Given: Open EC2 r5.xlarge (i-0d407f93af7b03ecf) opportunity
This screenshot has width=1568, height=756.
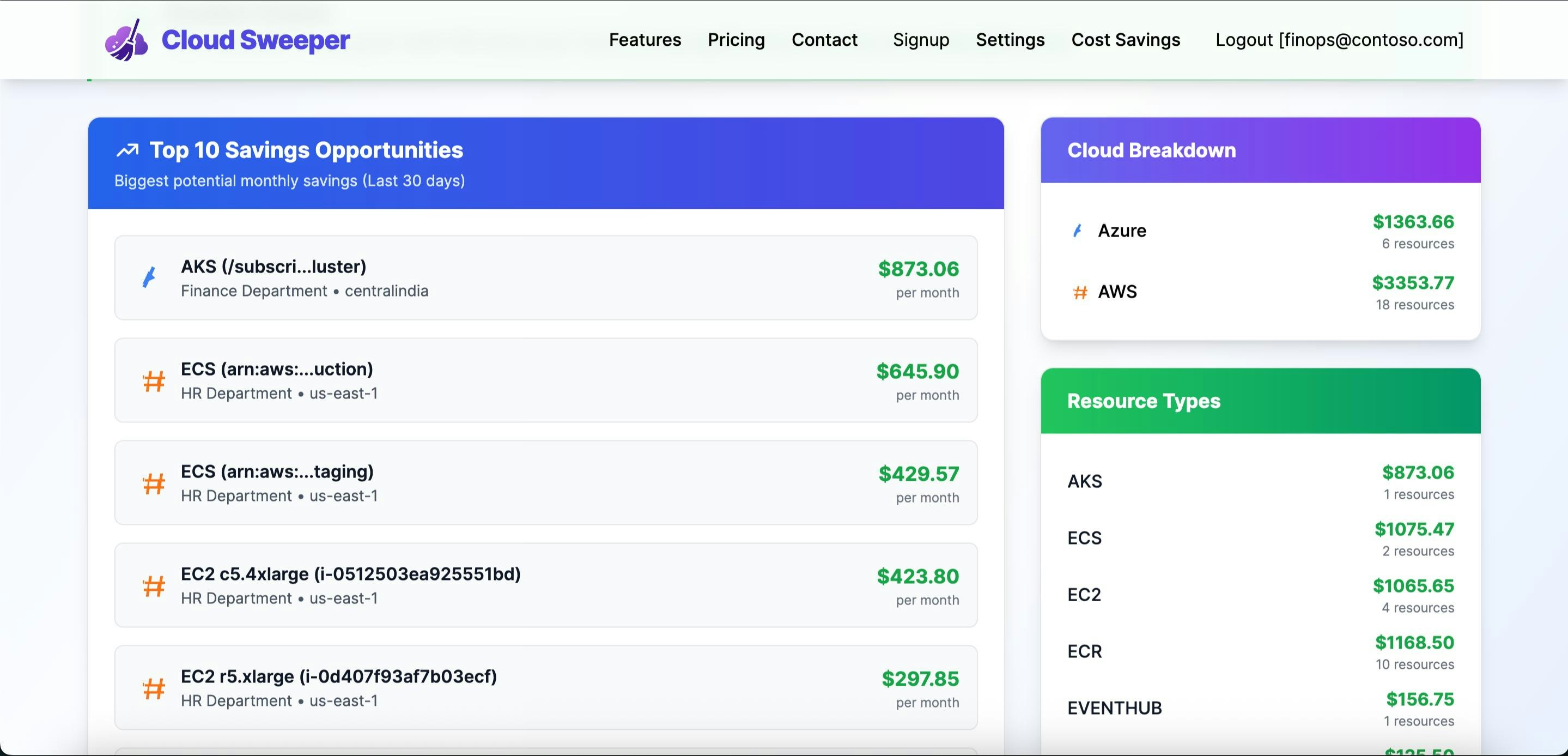Looking at the screenshot, I should 545,687.
